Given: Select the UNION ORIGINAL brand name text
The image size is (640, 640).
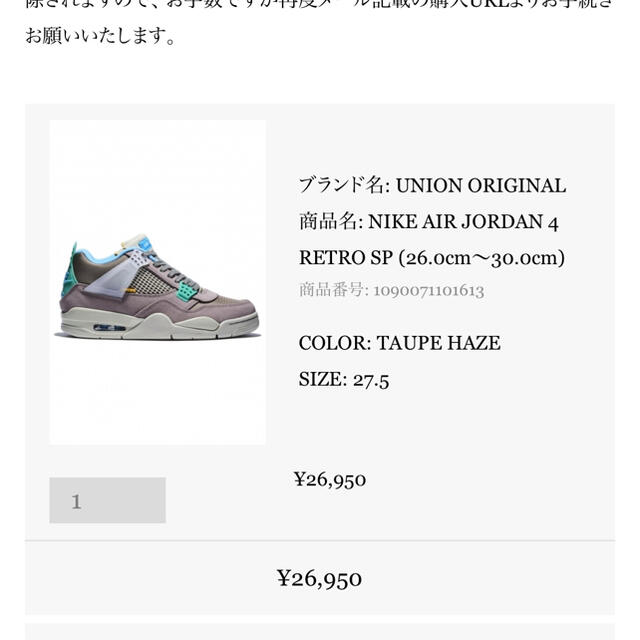Looking at the screenshot, I should (481, 186).
